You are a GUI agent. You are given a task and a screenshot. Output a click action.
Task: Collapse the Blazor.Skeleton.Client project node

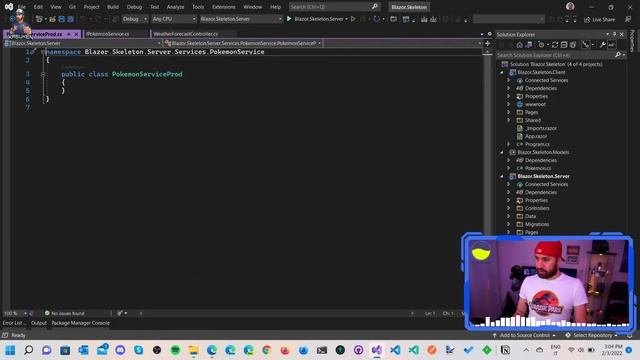coord(502,72)
